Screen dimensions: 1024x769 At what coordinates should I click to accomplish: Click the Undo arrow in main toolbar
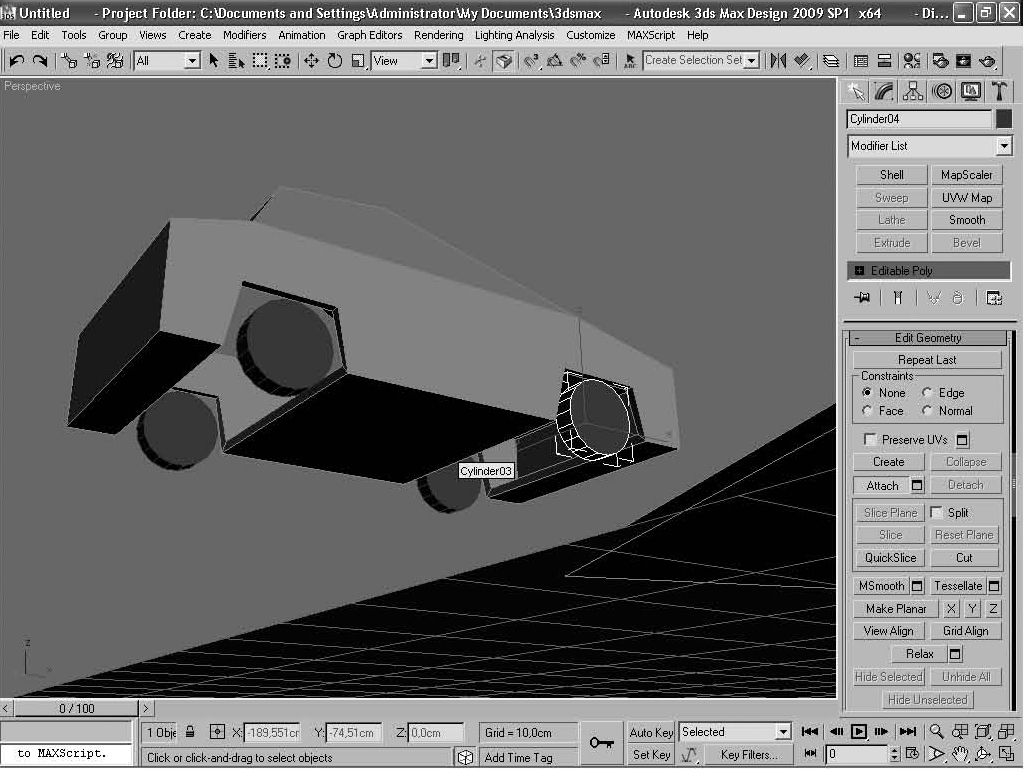[16, 61]
